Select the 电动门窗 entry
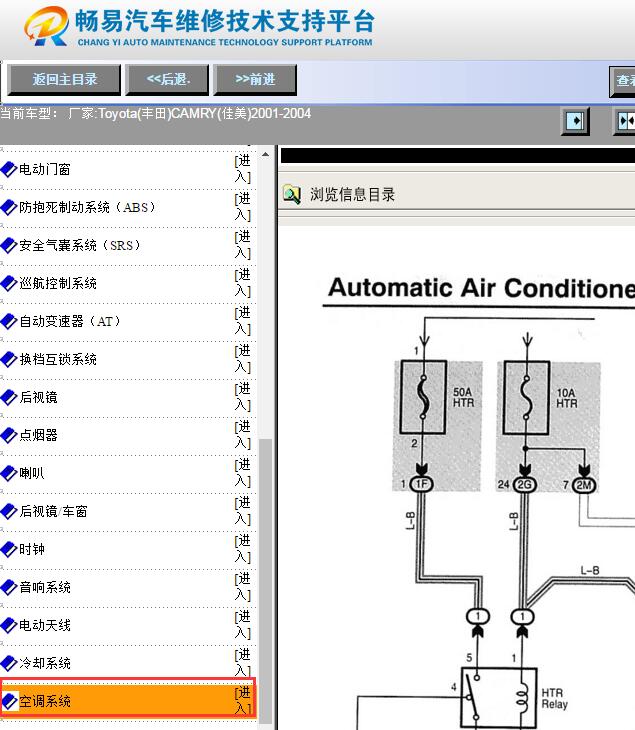This screenshot has height=730, width=635. [x=45, y=169]
